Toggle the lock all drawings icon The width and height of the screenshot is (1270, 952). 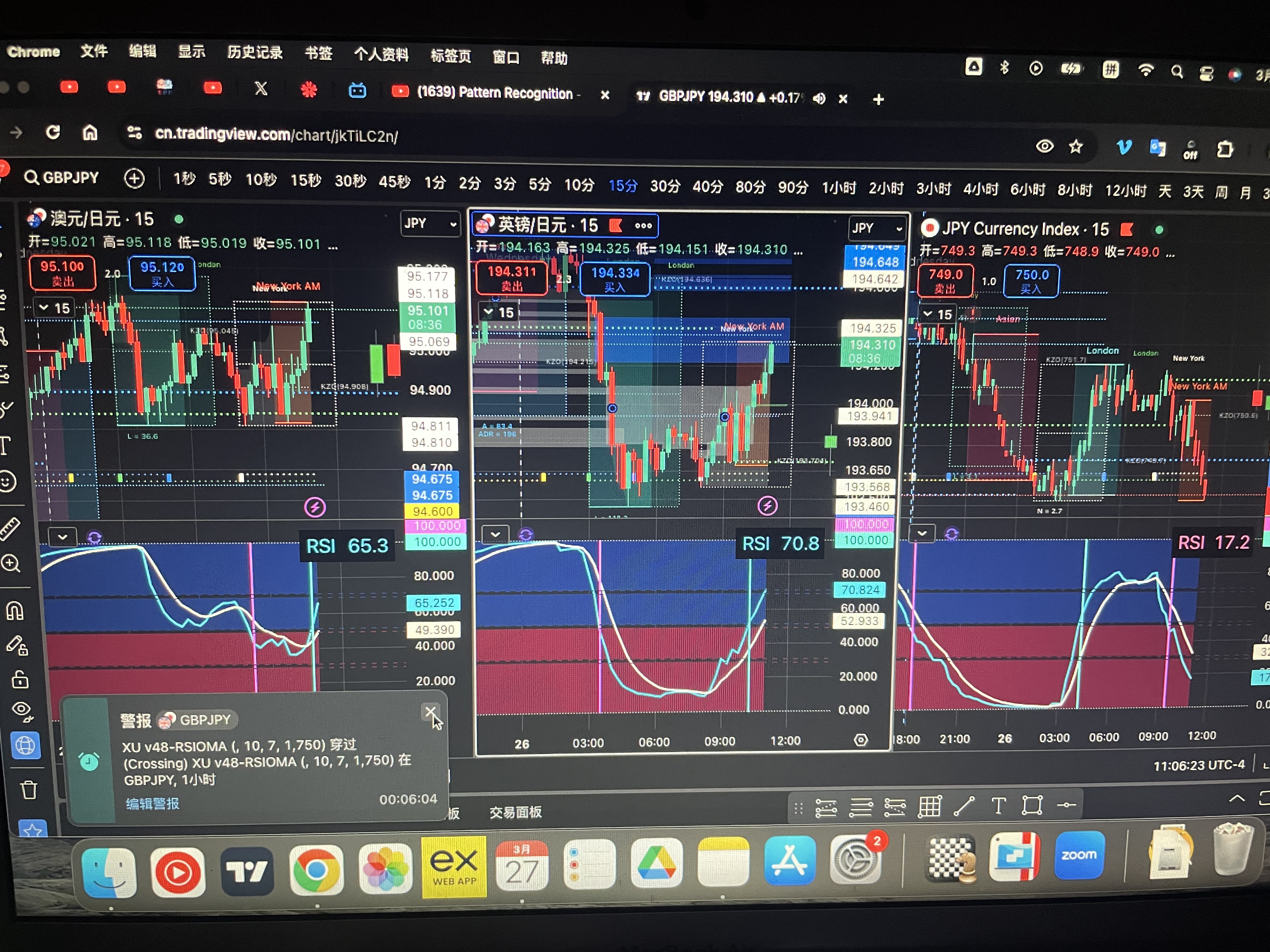tap(20, 680)
